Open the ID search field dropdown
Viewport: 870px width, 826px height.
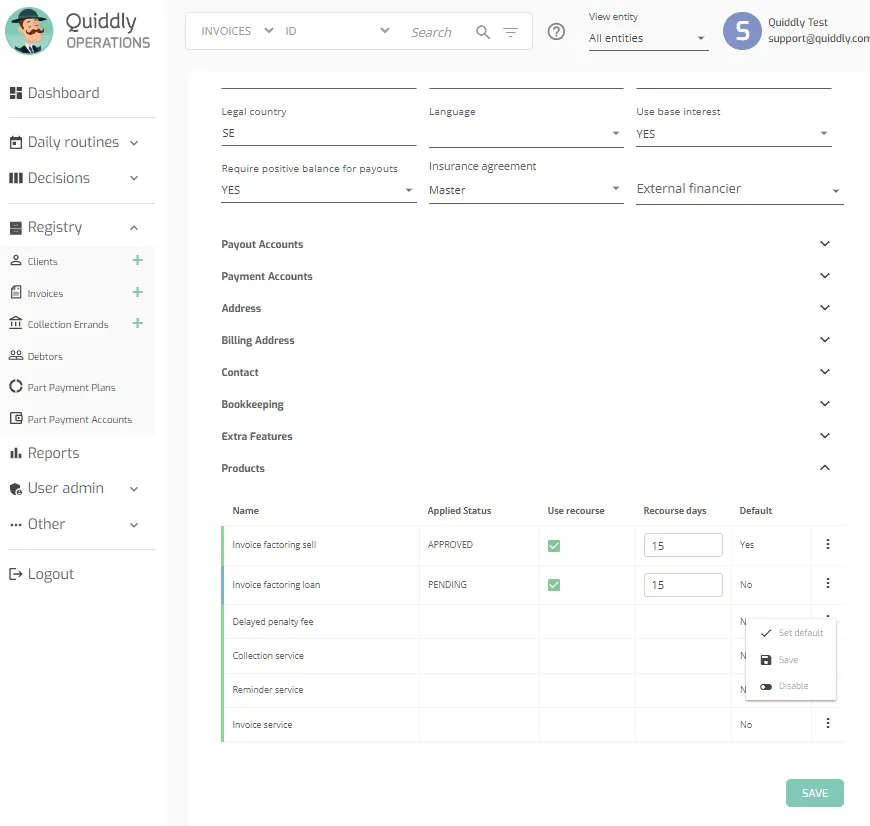pos(337,31)
